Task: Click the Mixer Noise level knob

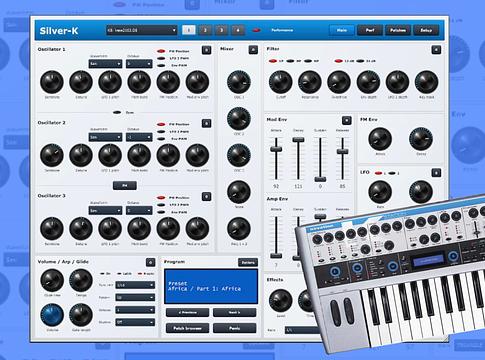Action: click(x=239, y=192)
